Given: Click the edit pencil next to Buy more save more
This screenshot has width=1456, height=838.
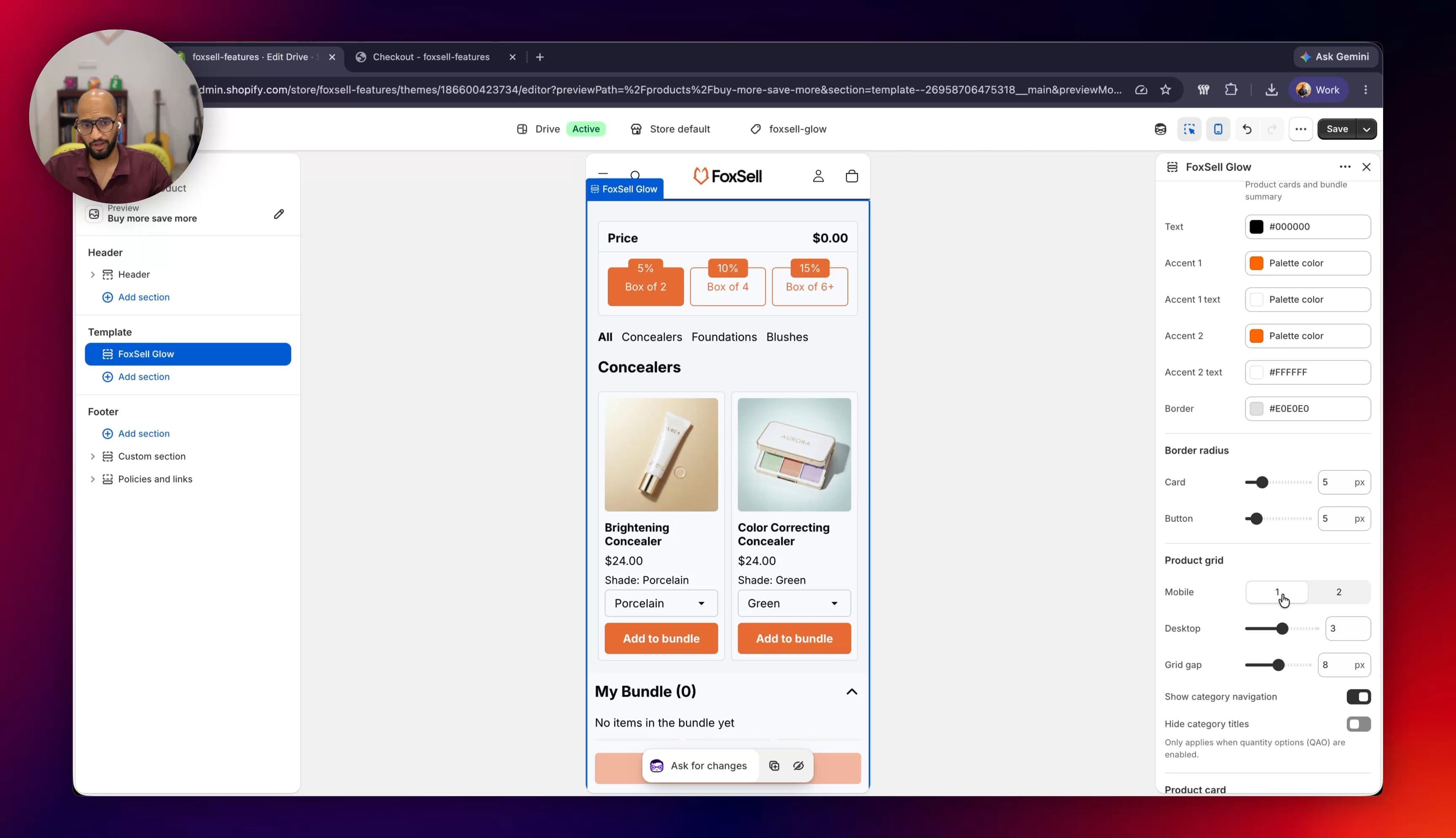Looking at the screenshot, I should tap(278, 214).
